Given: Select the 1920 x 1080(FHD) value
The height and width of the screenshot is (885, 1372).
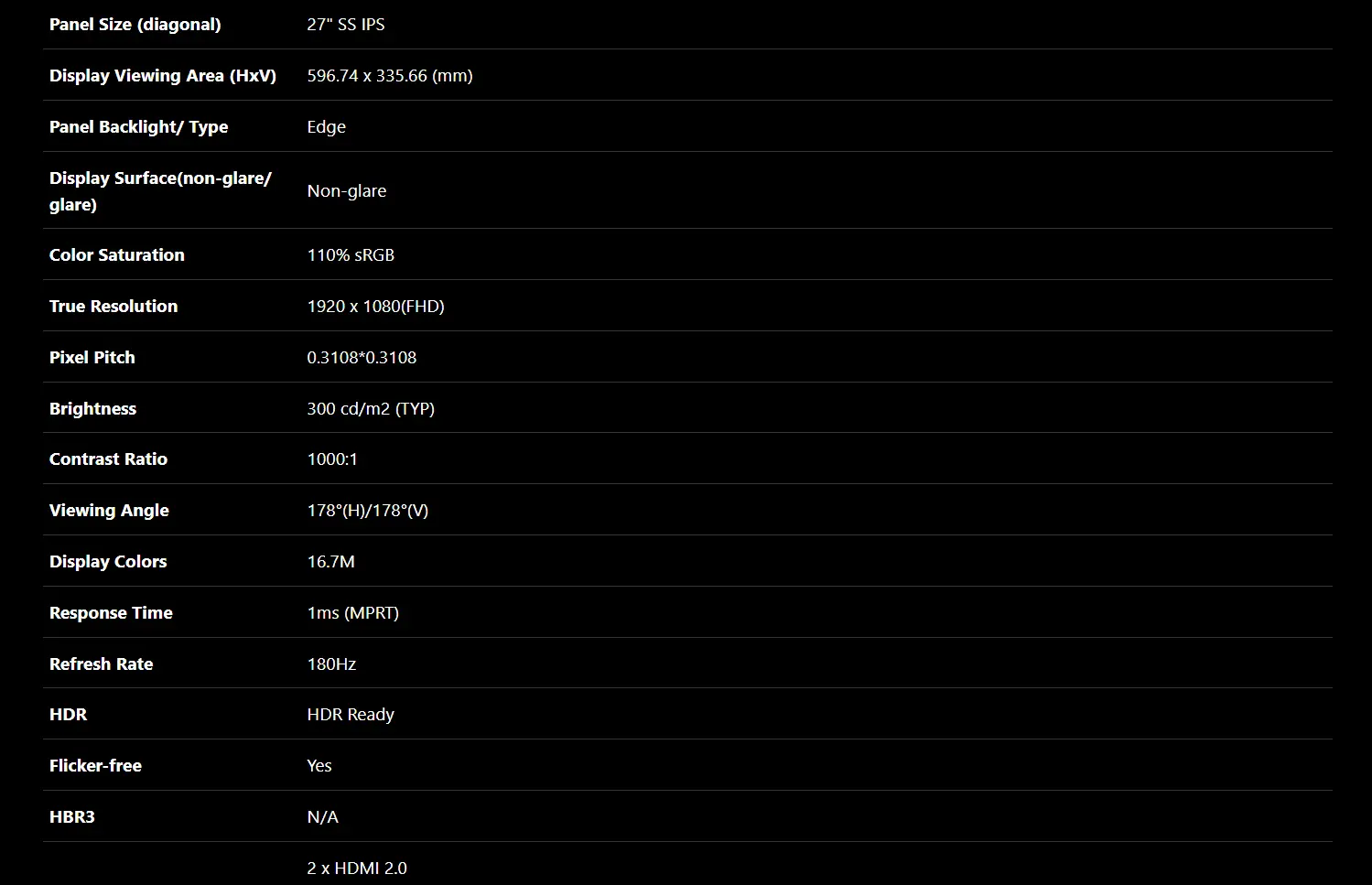Looking at the screenshot, I should click(375, 307).
